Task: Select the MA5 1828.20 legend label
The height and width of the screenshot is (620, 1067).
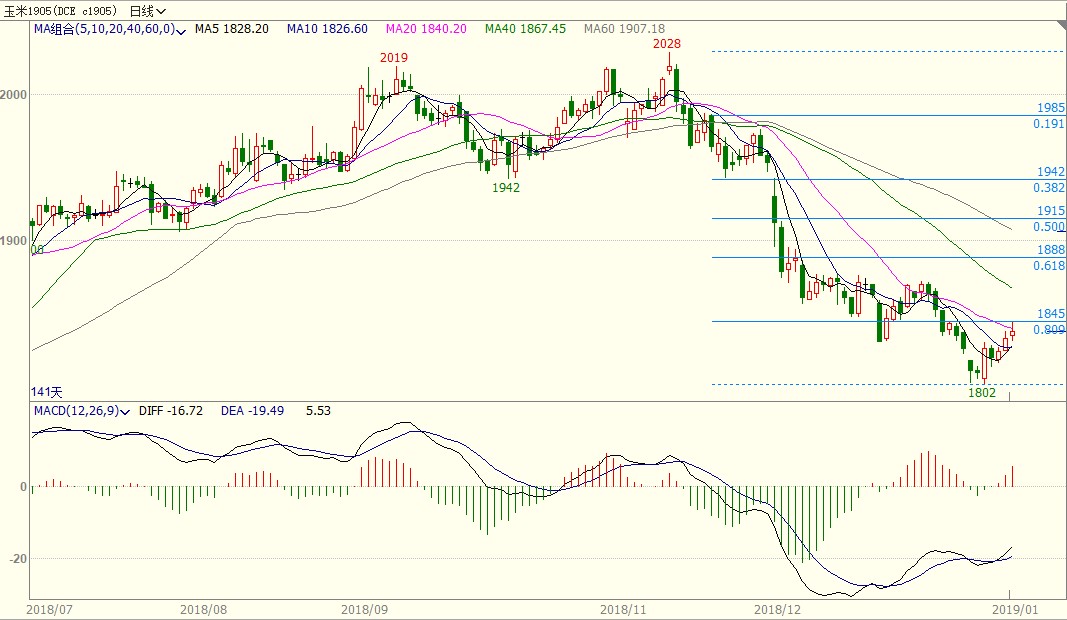Action: click(x=232, y=29)
